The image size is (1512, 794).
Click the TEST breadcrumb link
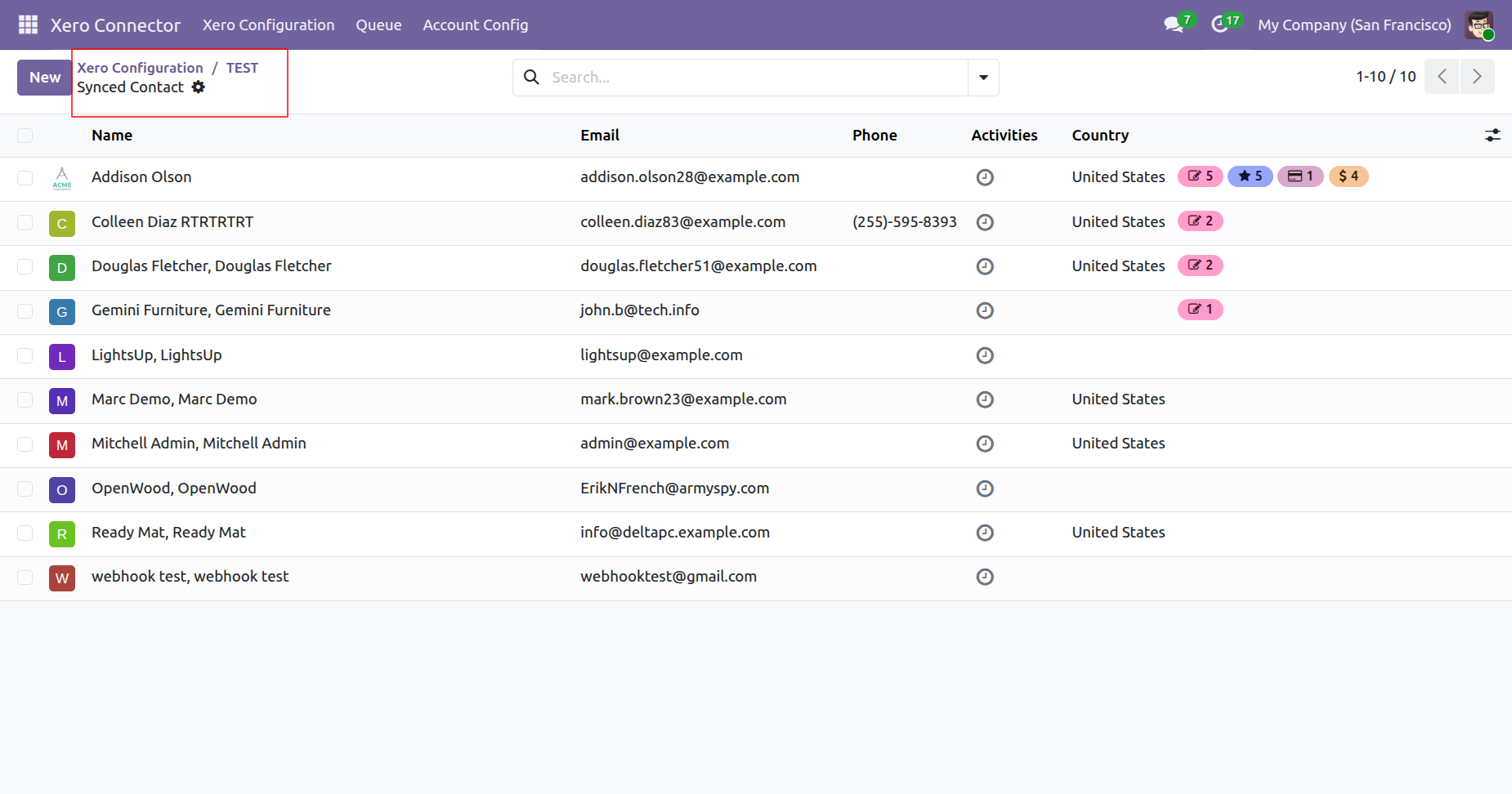(x=242, y=68)
